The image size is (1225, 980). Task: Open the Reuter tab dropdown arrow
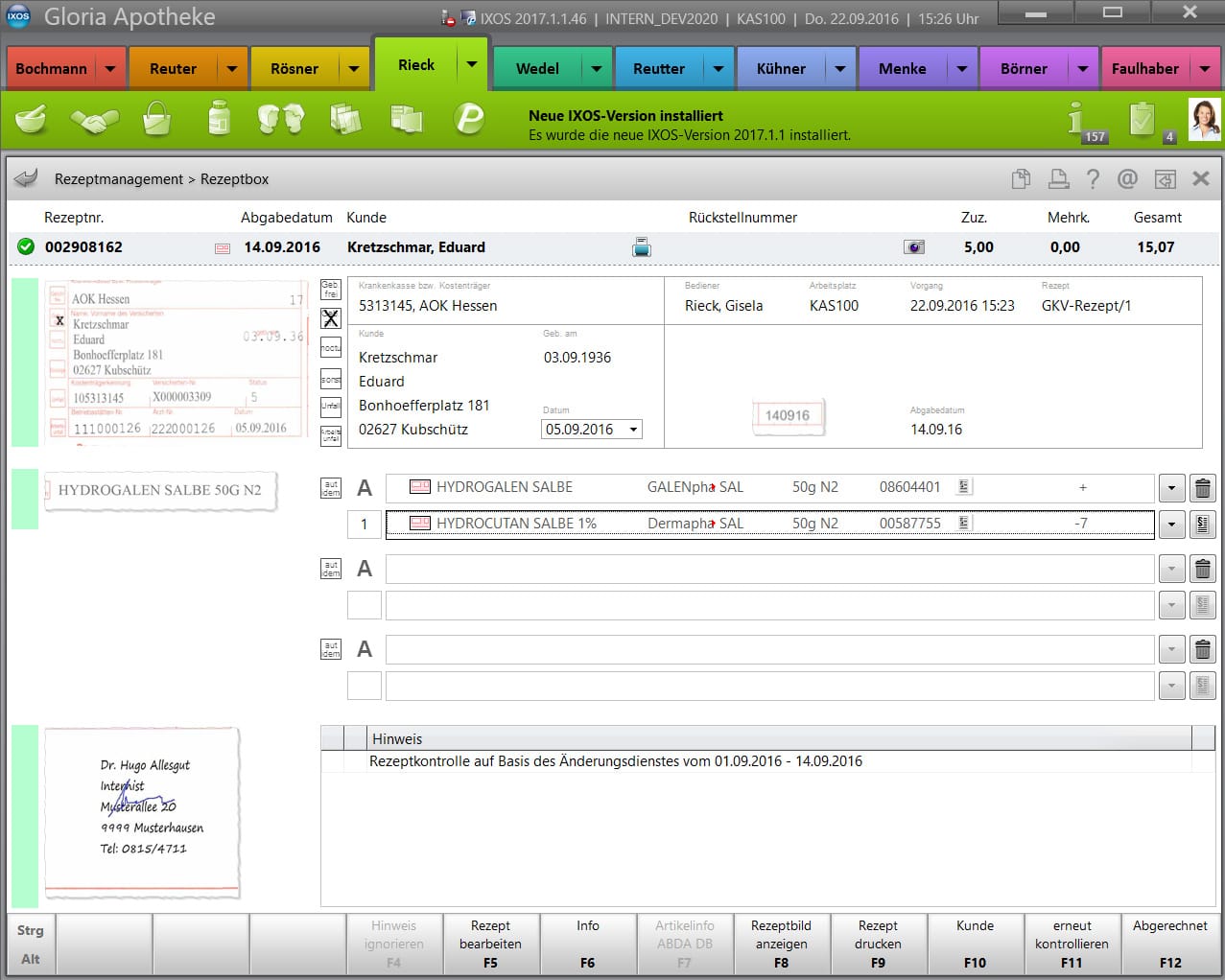(x=232, y=69)
